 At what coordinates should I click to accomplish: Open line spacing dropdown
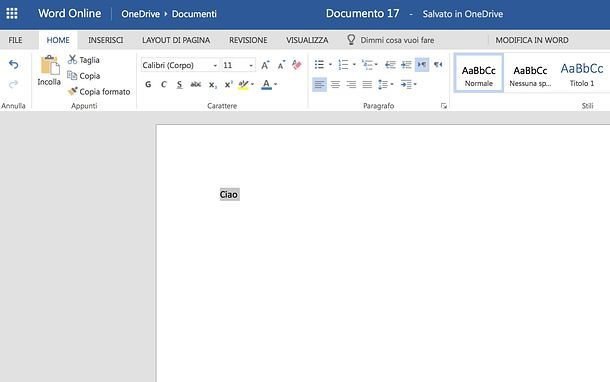pyautogui.click(x=386, y=84)
